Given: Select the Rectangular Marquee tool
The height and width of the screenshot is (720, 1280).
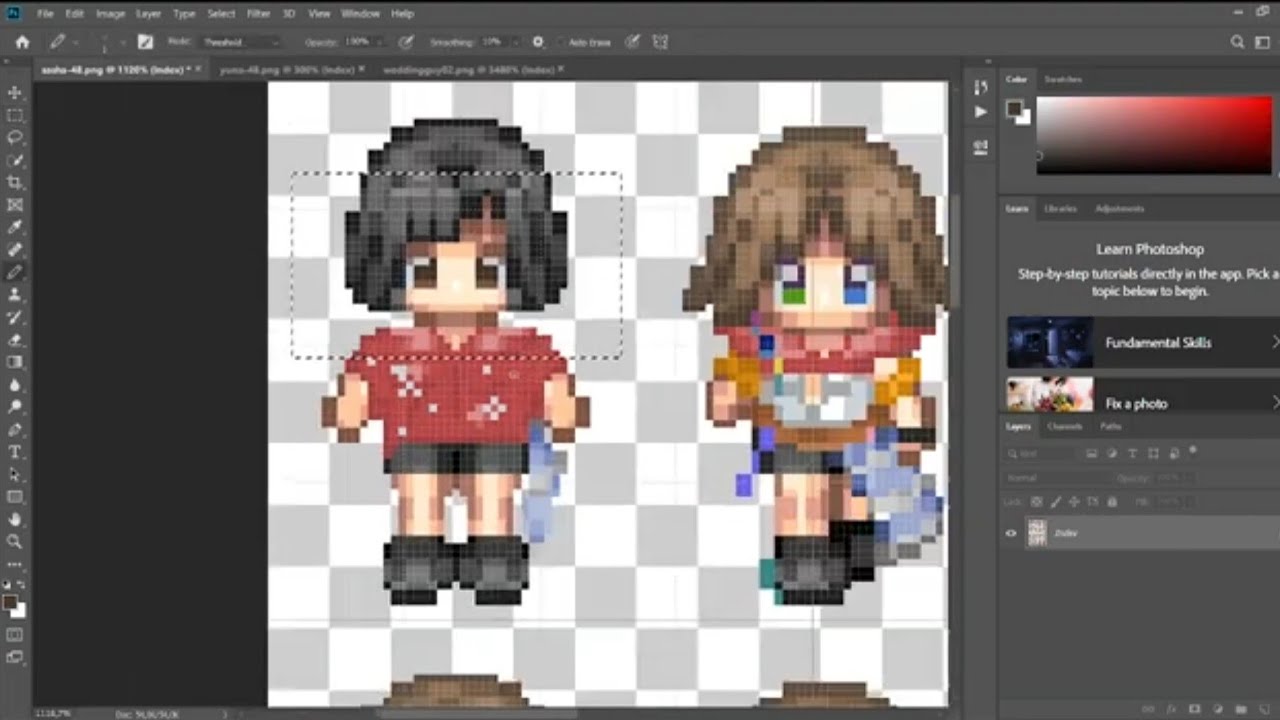Looking at the screenshot, I should pos(15,115).
